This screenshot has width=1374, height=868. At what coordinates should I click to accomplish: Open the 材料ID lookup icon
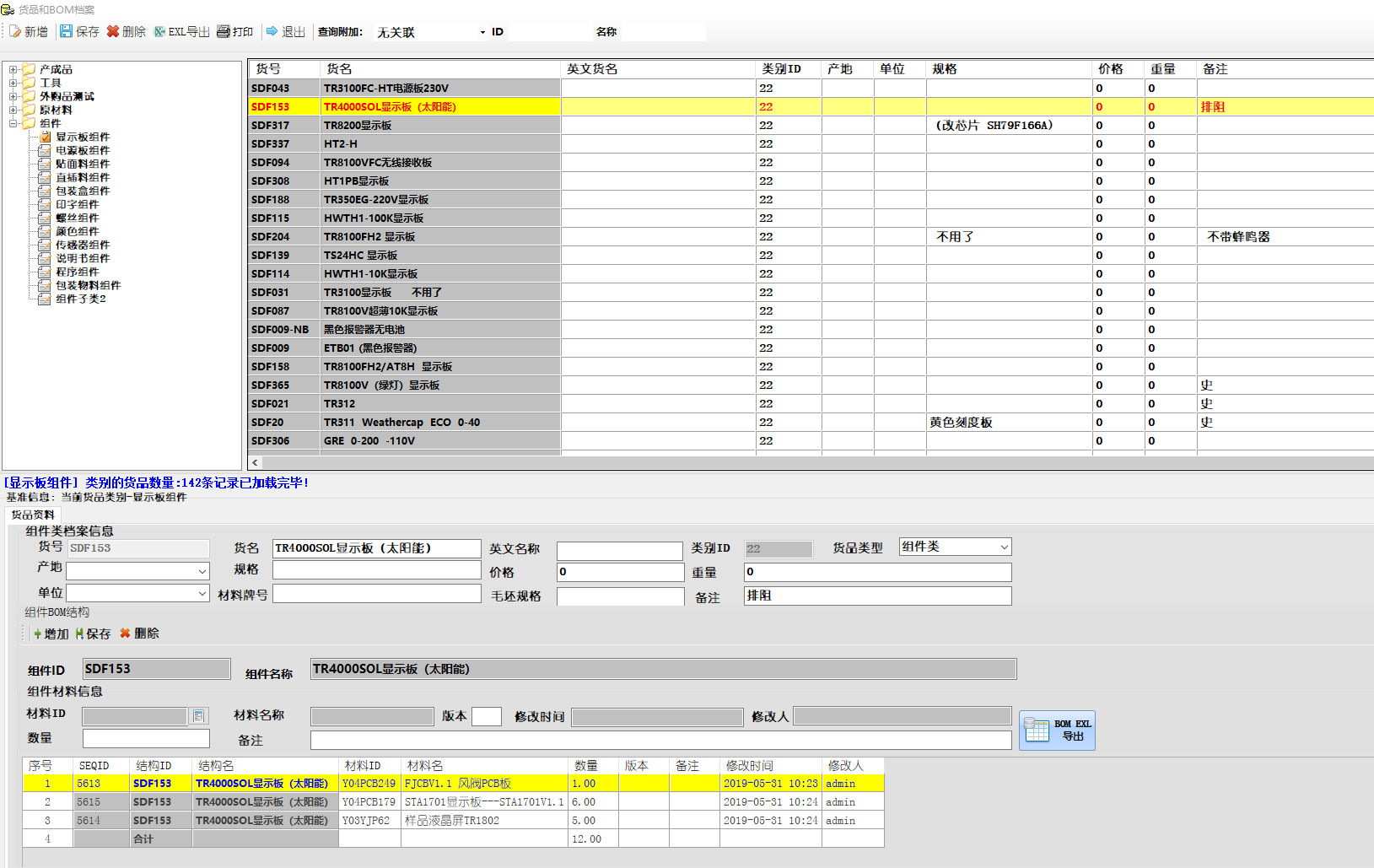[x=198, y=716]
